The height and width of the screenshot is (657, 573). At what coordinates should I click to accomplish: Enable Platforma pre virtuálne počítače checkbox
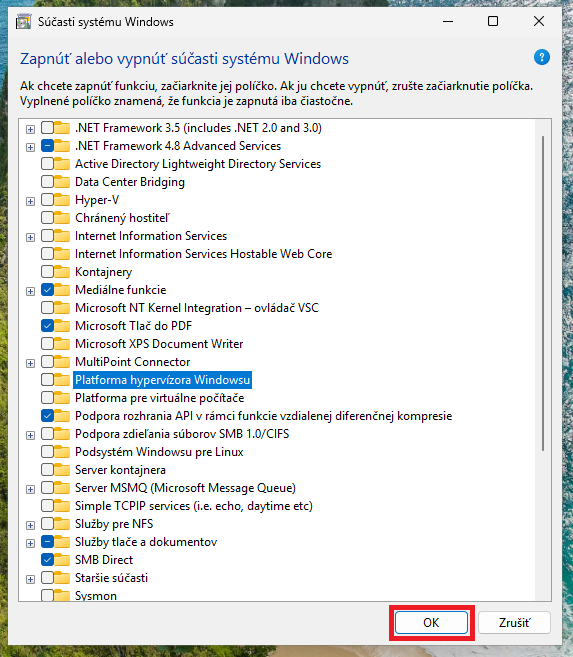click(47, 398)
